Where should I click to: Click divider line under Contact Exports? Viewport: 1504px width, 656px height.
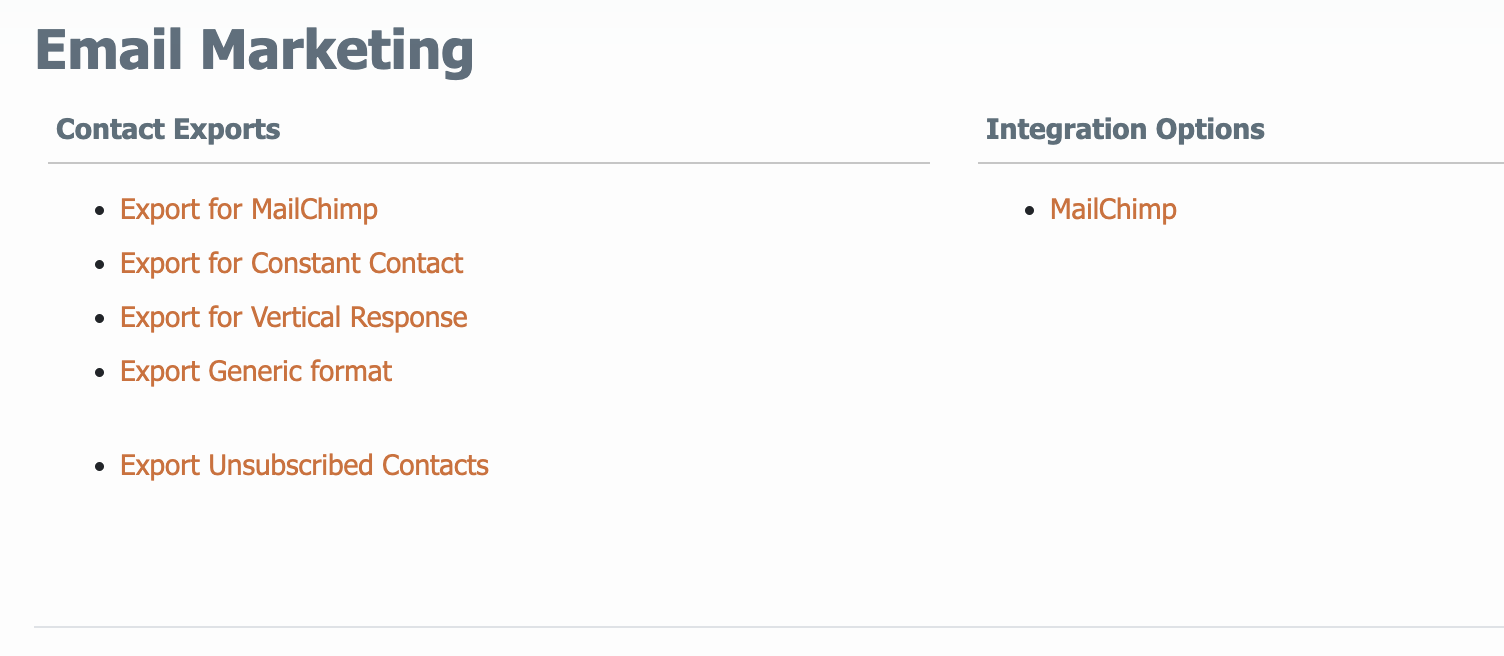489,162
